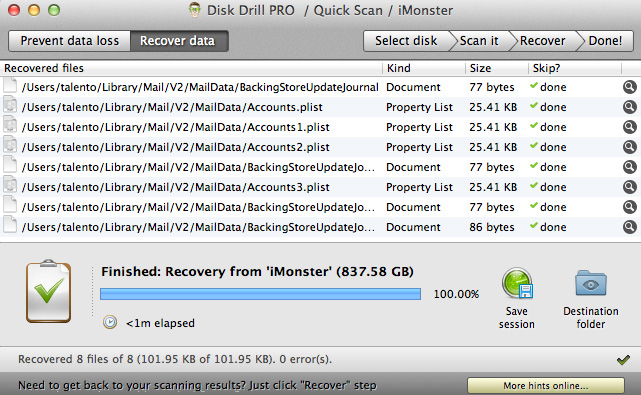Open the Destination folder icon
The image size is (641, 395).
click(591, 283)
